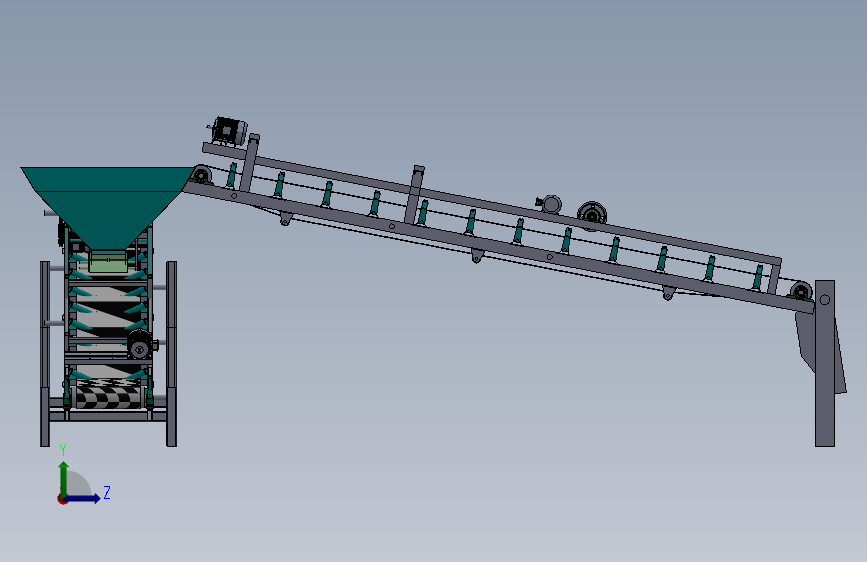Viewport: 867px width, 562px height.
Task: Select the small reducer beside the round drum
Action: (x=550, y=204)
